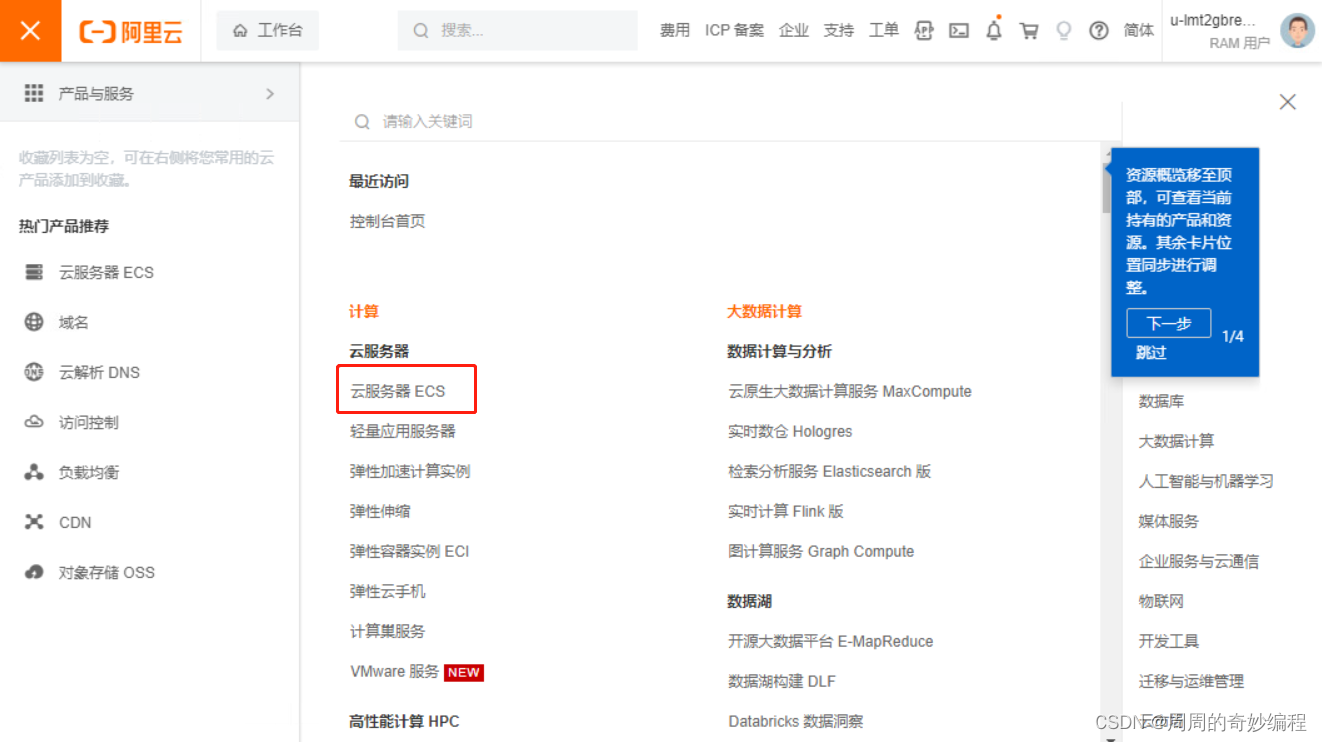This screenshot has width=1322, height=742.
Task: Open the ICP 备案 menu
Action: tap(734, 31)
